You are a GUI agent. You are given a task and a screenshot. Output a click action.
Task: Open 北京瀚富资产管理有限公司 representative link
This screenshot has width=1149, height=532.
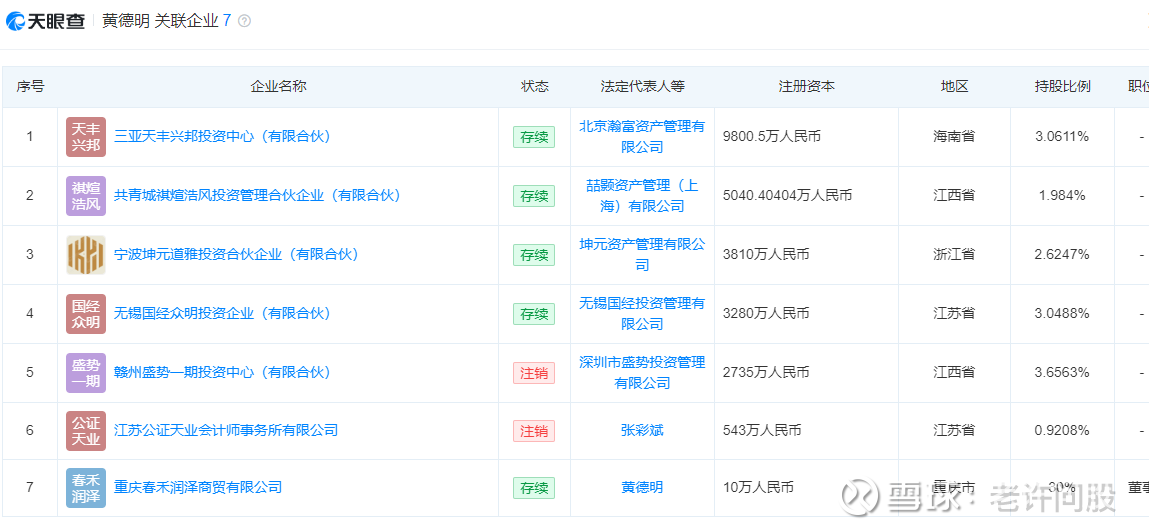(642, 137)
